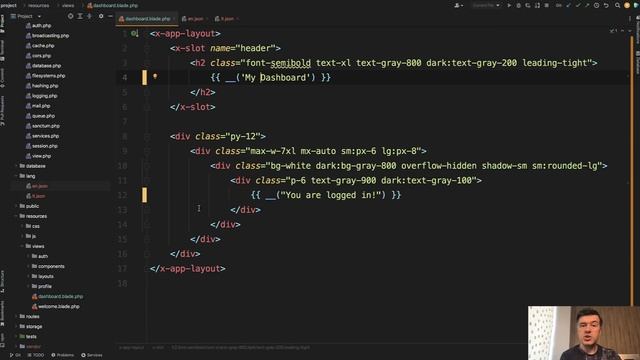640x360 pixels.
Task: Open Git tool window at bottom
Action: (15, 355)
